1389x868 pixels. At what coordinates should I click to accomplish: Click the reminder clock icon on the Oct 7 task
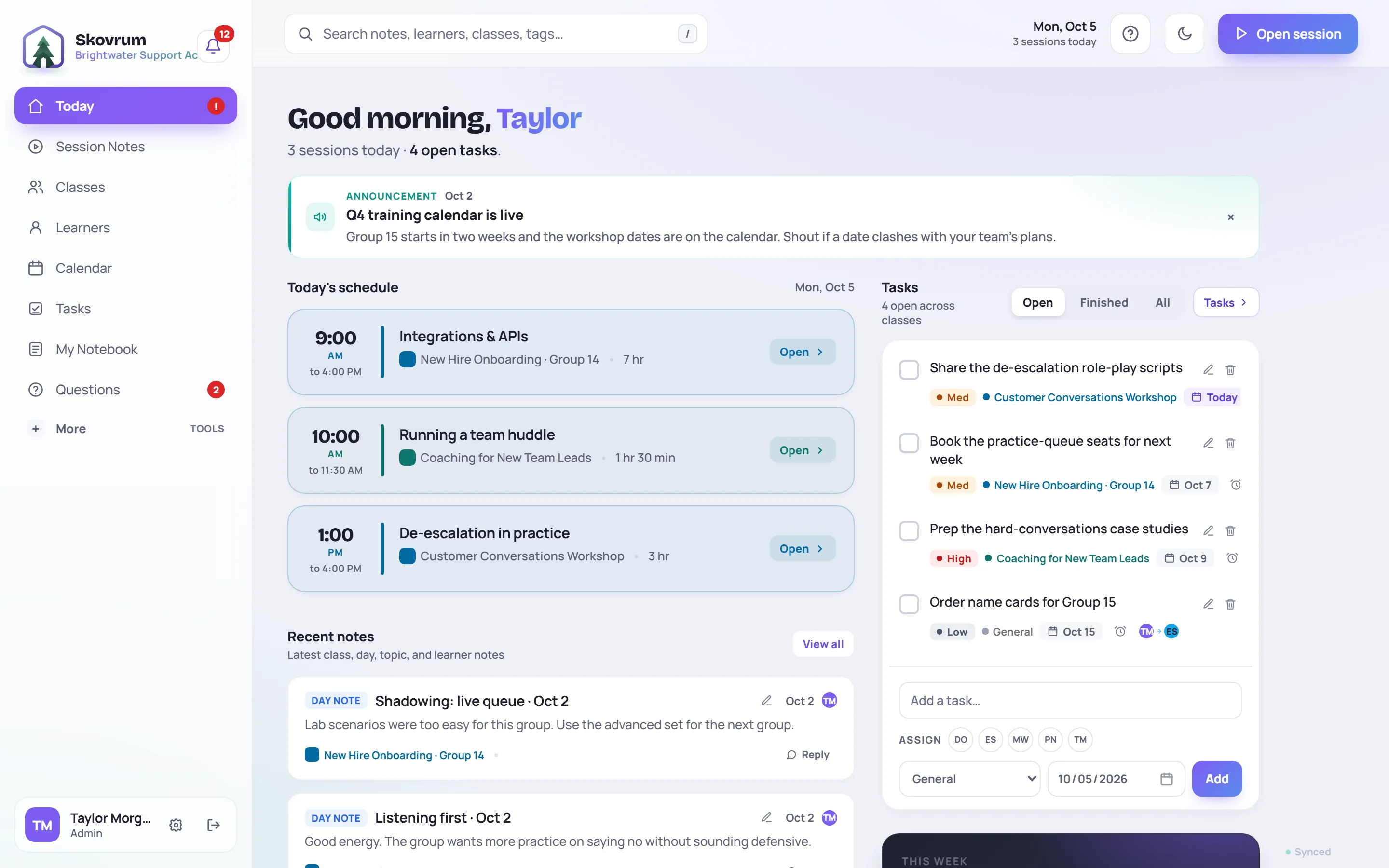click(x=1236, y=485)
